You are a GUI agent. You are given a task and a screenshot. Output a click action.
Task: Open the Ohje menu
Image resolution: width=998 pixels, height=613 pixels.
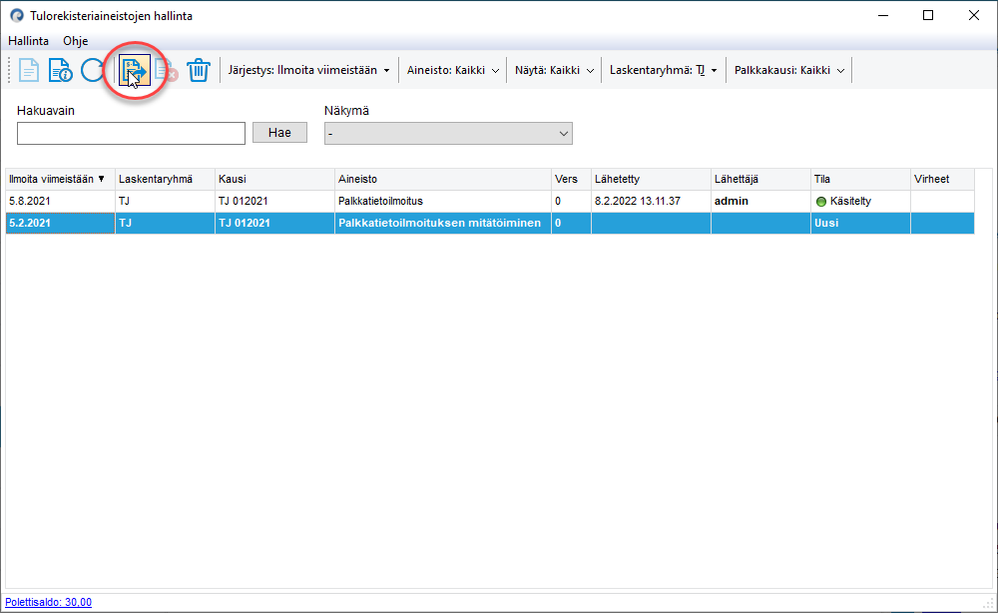75,41
